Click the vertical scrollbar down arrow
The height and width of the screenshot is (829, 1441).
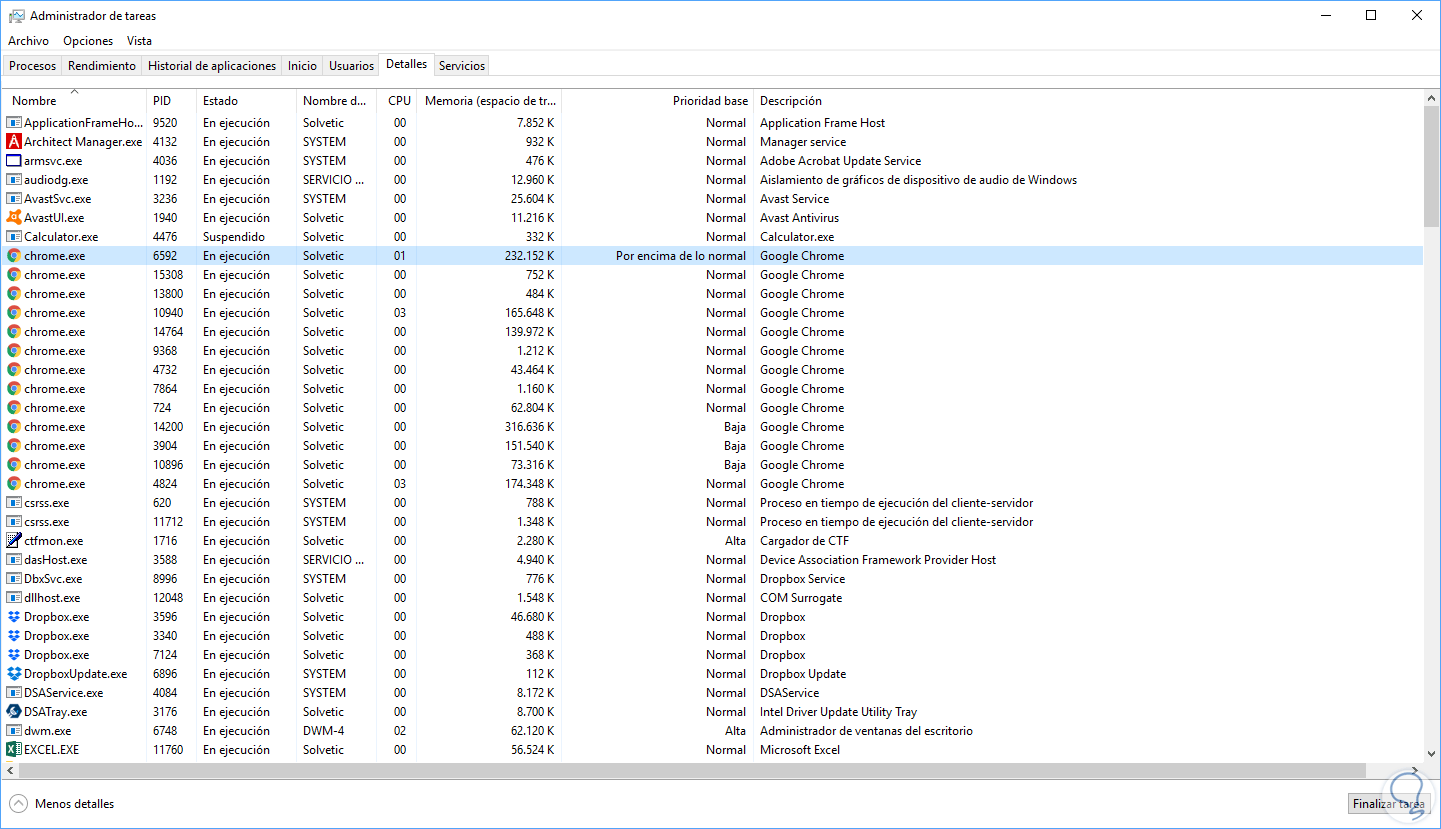point(1431,754)
